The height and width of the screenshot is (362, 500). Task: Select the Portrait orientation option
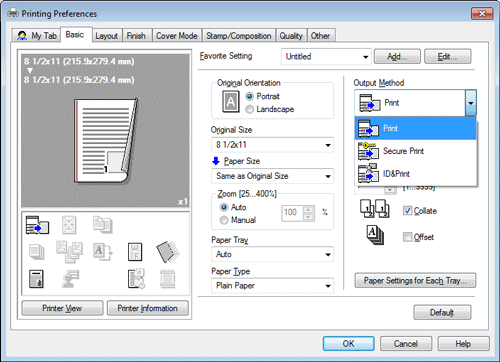click(250, 96)
